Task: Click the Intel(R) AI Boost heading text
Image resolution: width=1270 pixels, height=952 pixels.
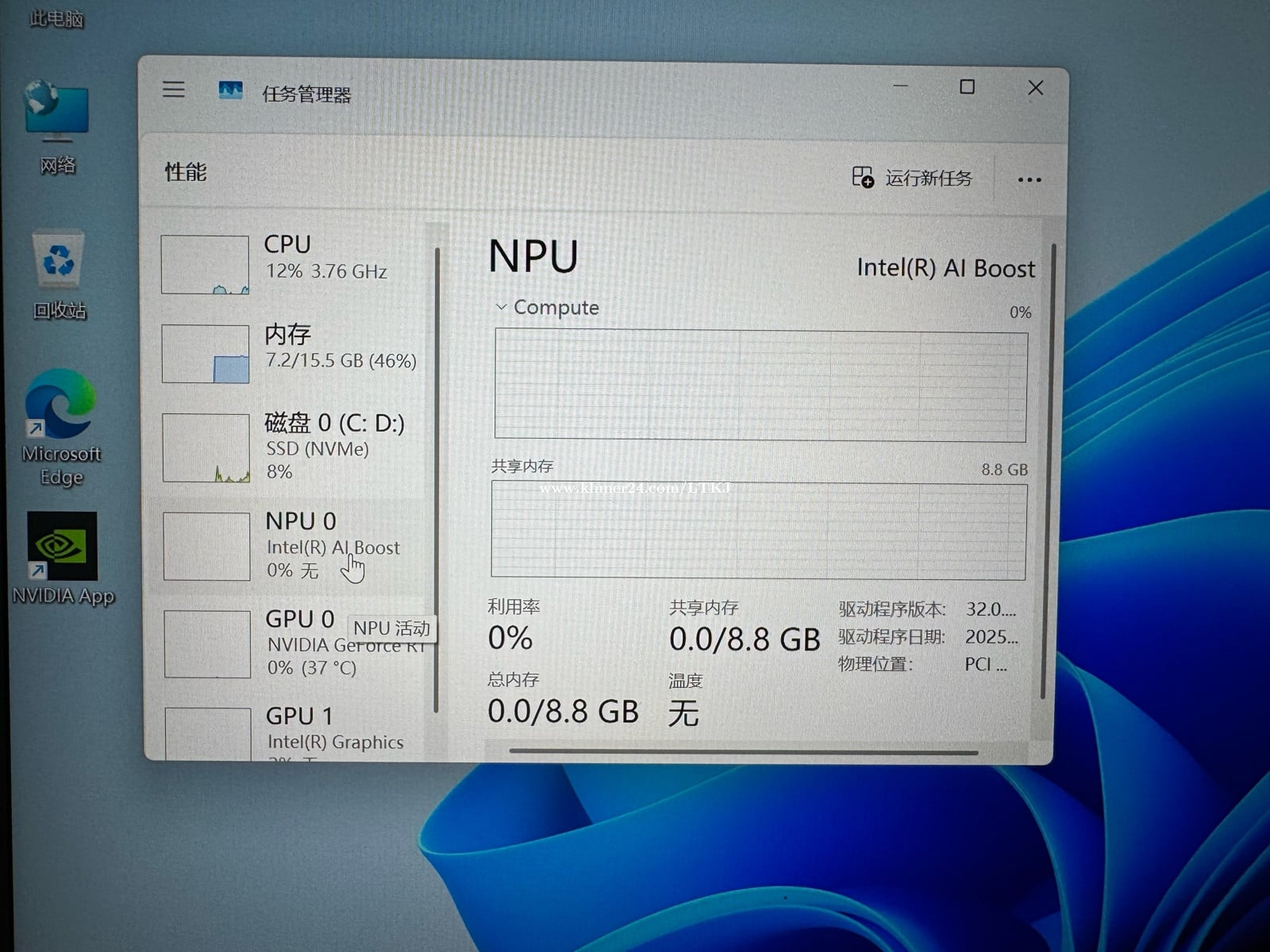Action: click(x=945, y=268)
